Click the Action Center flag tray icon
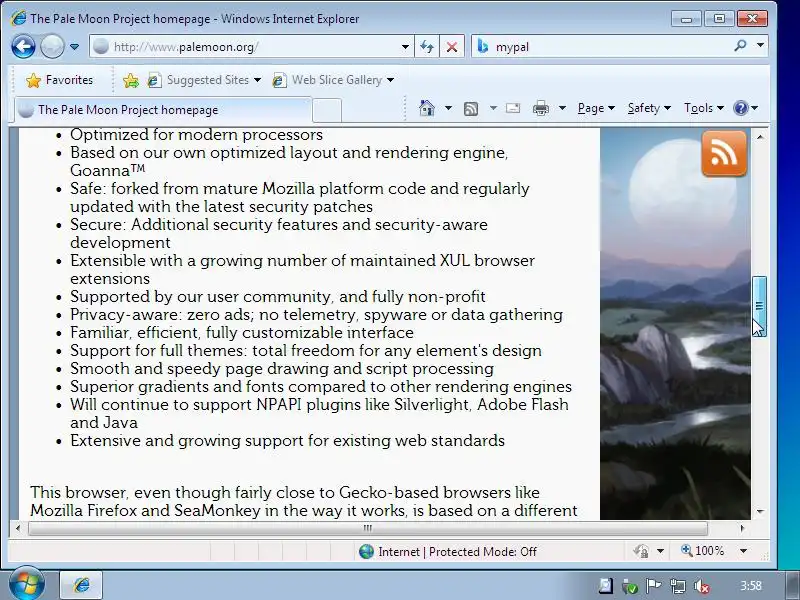800x600 pixels. coord(654,586)
